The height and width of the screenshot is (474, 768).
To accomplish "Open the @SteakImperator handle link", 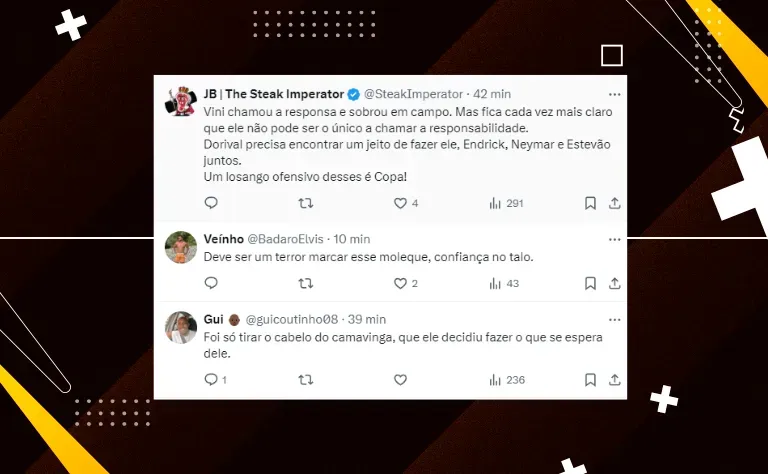I will (x=413, y=94).
